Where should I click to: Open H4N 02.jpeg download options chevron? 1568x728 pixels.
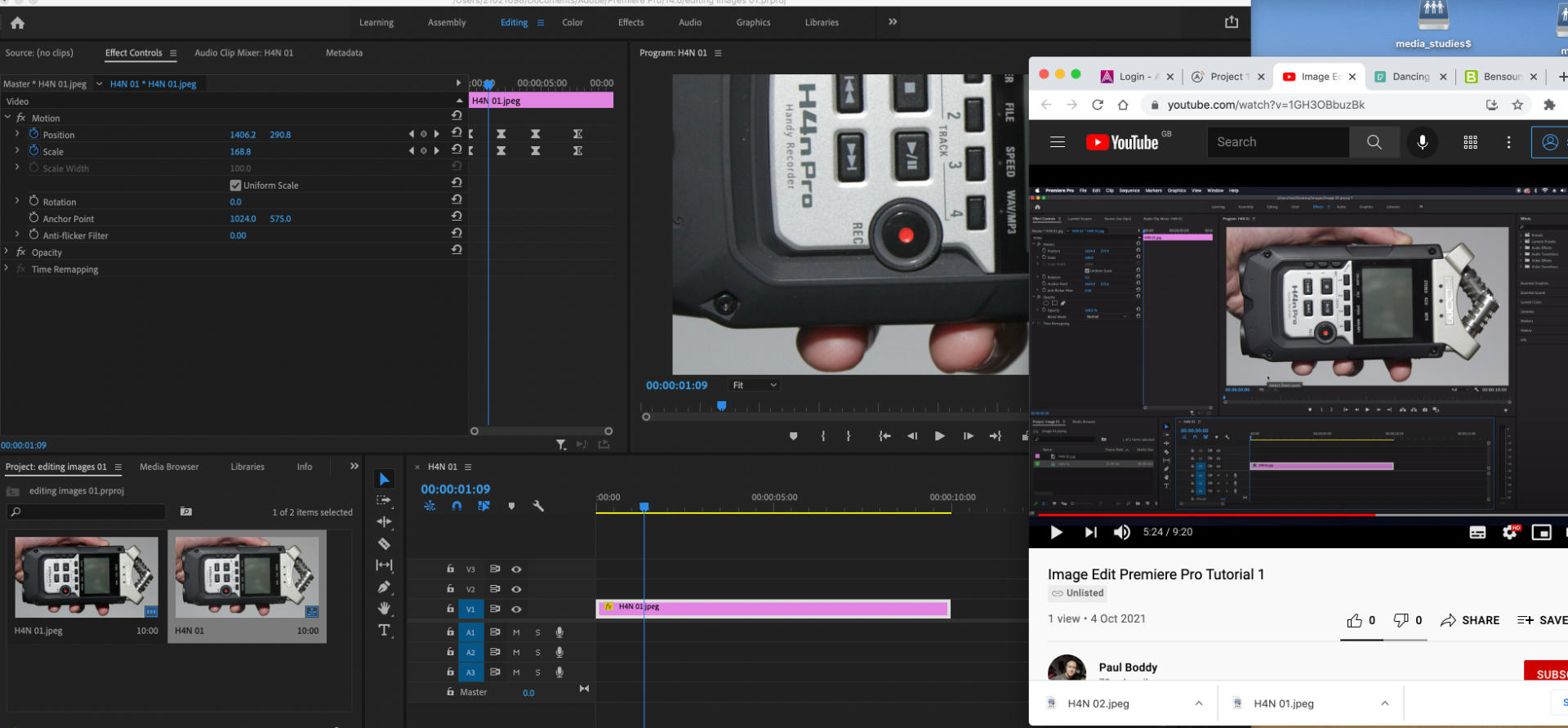coord(1198,703)
